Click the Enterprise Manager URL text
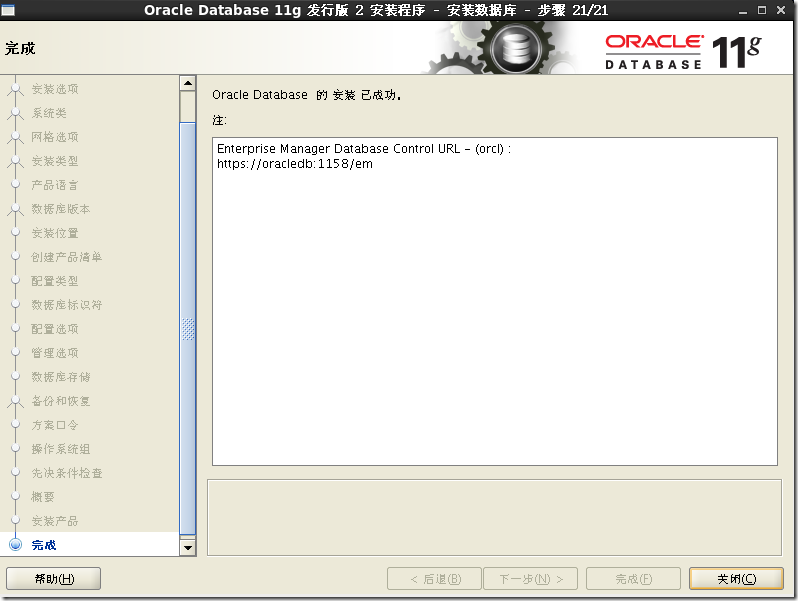This screenshot has height=601, width=798. click(x=295, y=164)
